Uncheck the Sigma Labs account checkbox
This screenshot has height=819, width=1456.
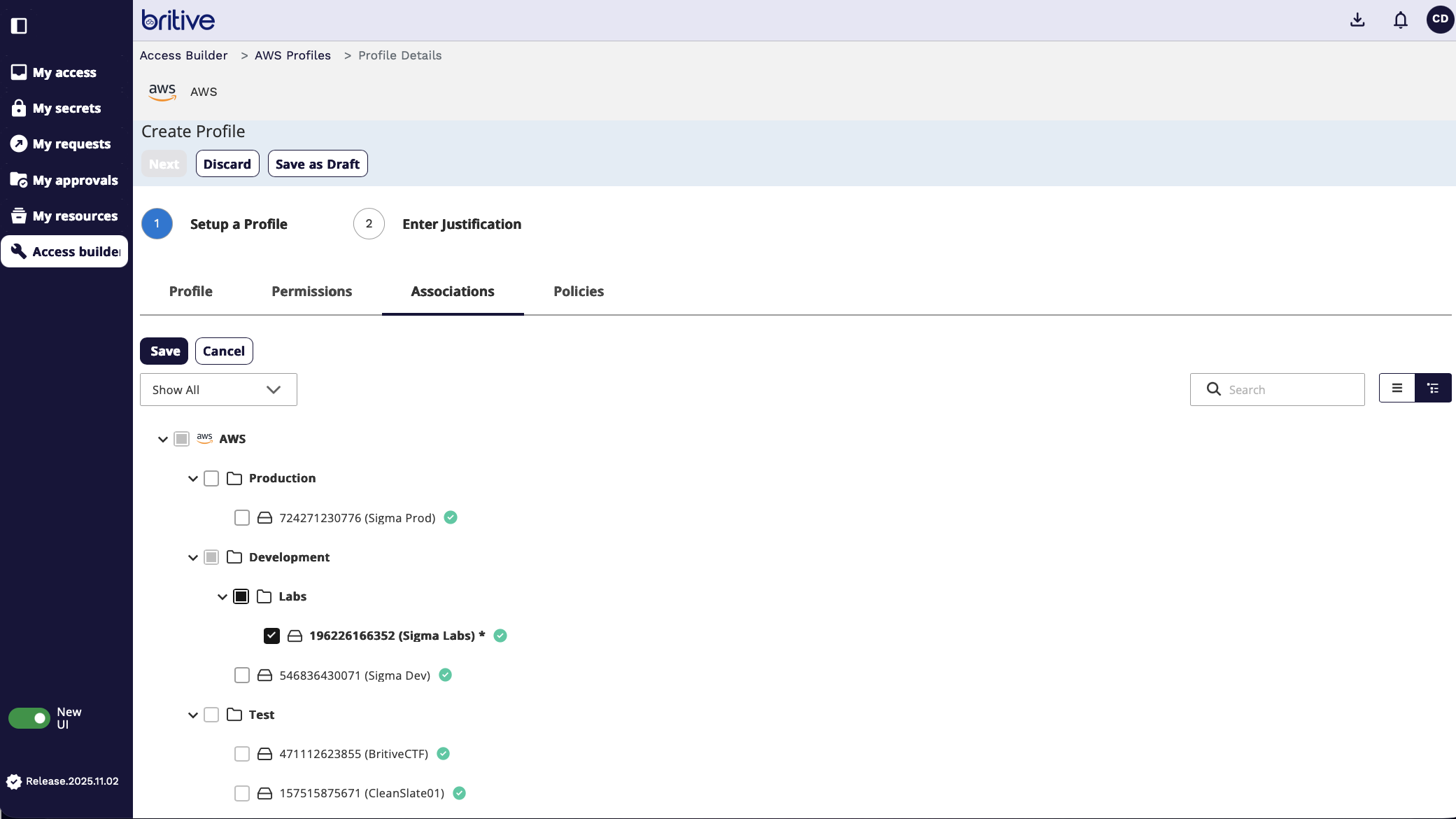pos(271,636)
